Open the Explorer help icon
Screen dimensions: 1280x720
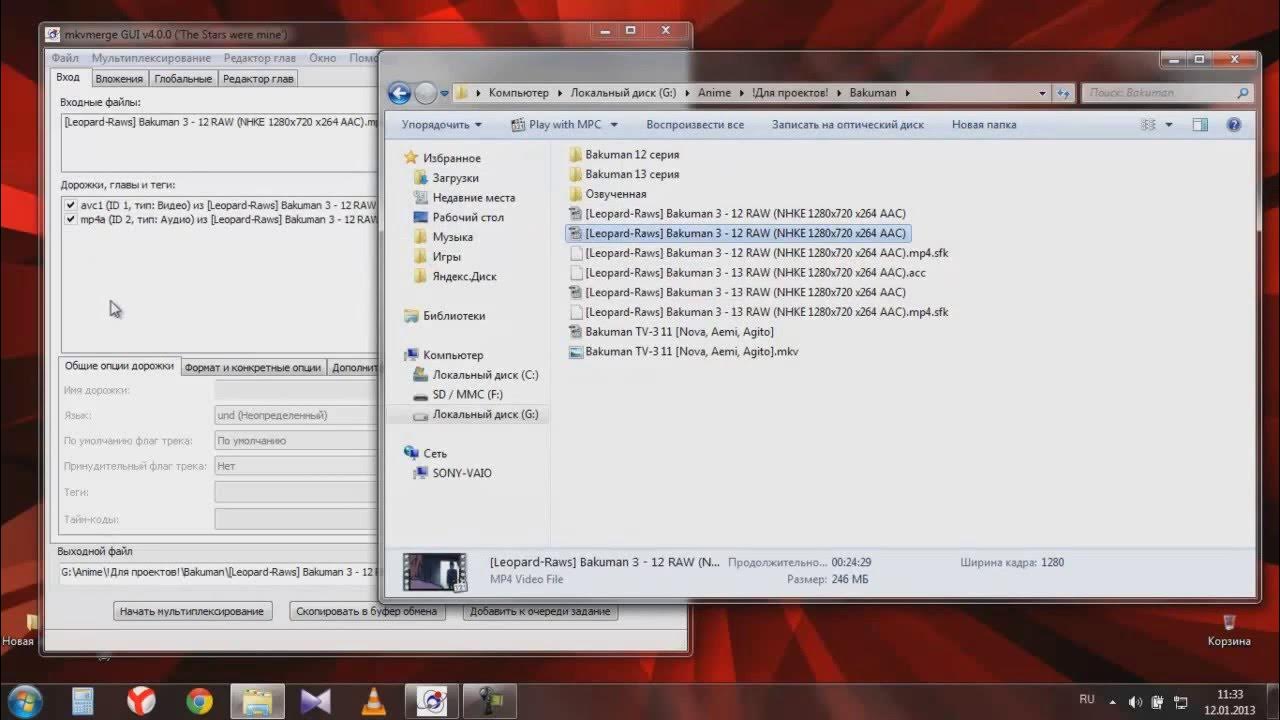click(x=1234, y=125)
